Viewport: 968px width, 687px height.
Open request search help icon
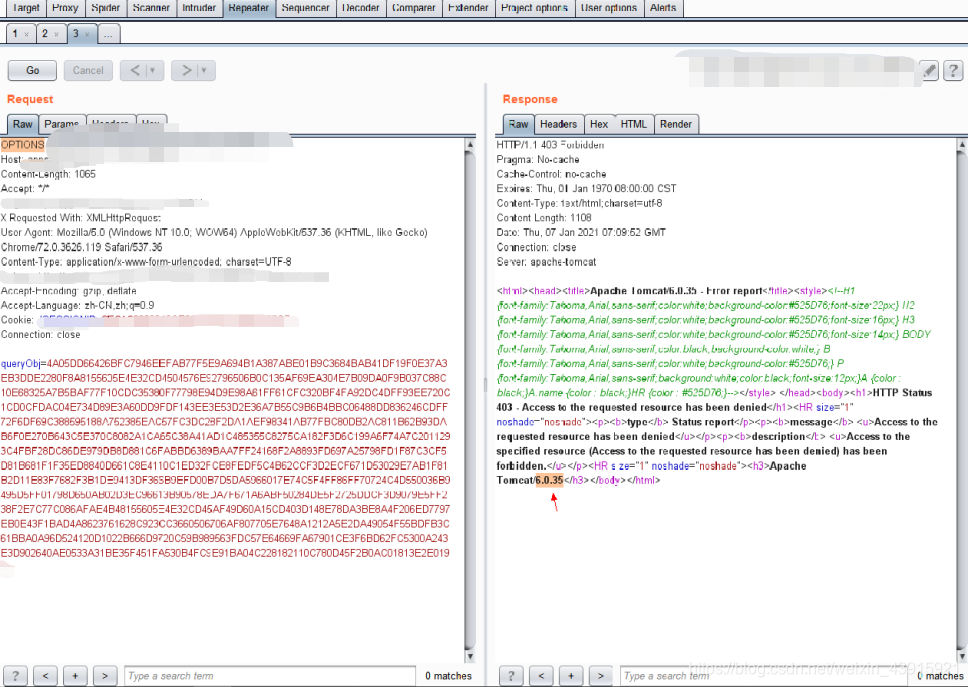[15, 676]
